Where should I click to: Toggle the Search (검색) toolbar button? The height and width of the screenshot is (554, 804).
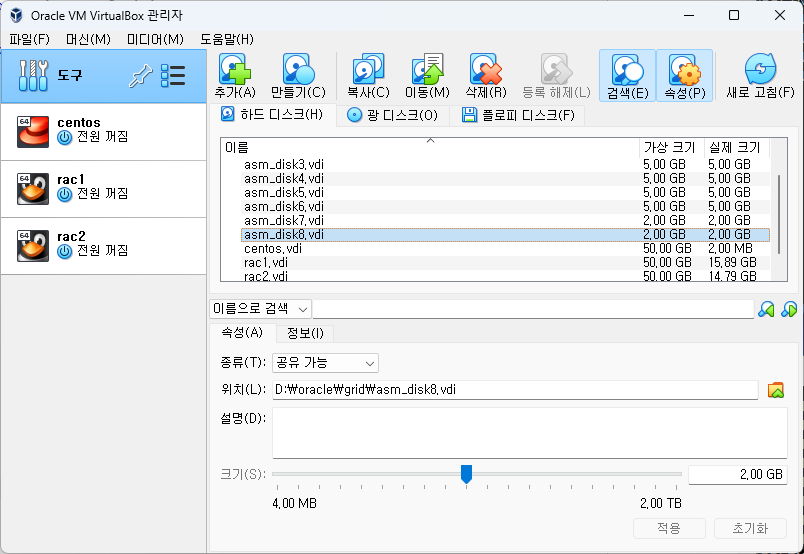tap(628, 75)
